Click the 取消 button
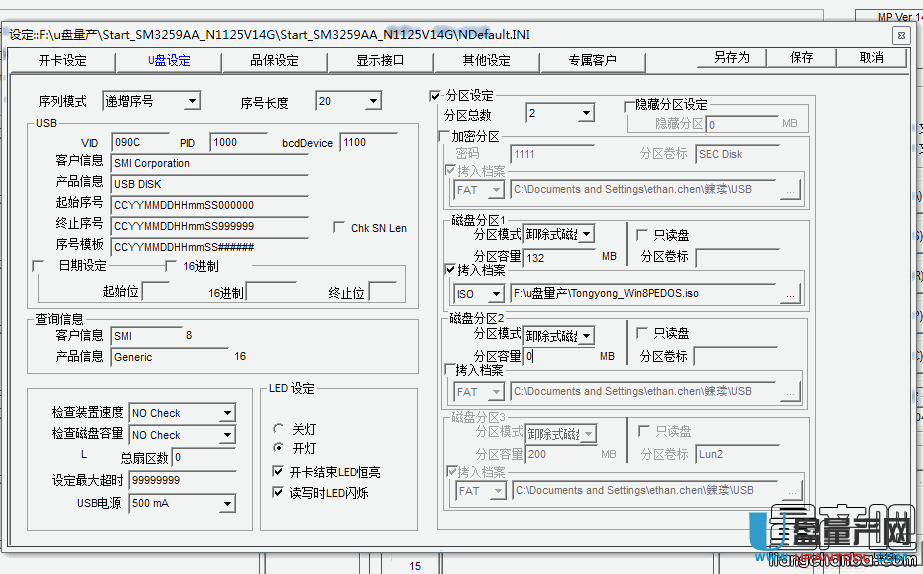 click(x=871, y=58)
